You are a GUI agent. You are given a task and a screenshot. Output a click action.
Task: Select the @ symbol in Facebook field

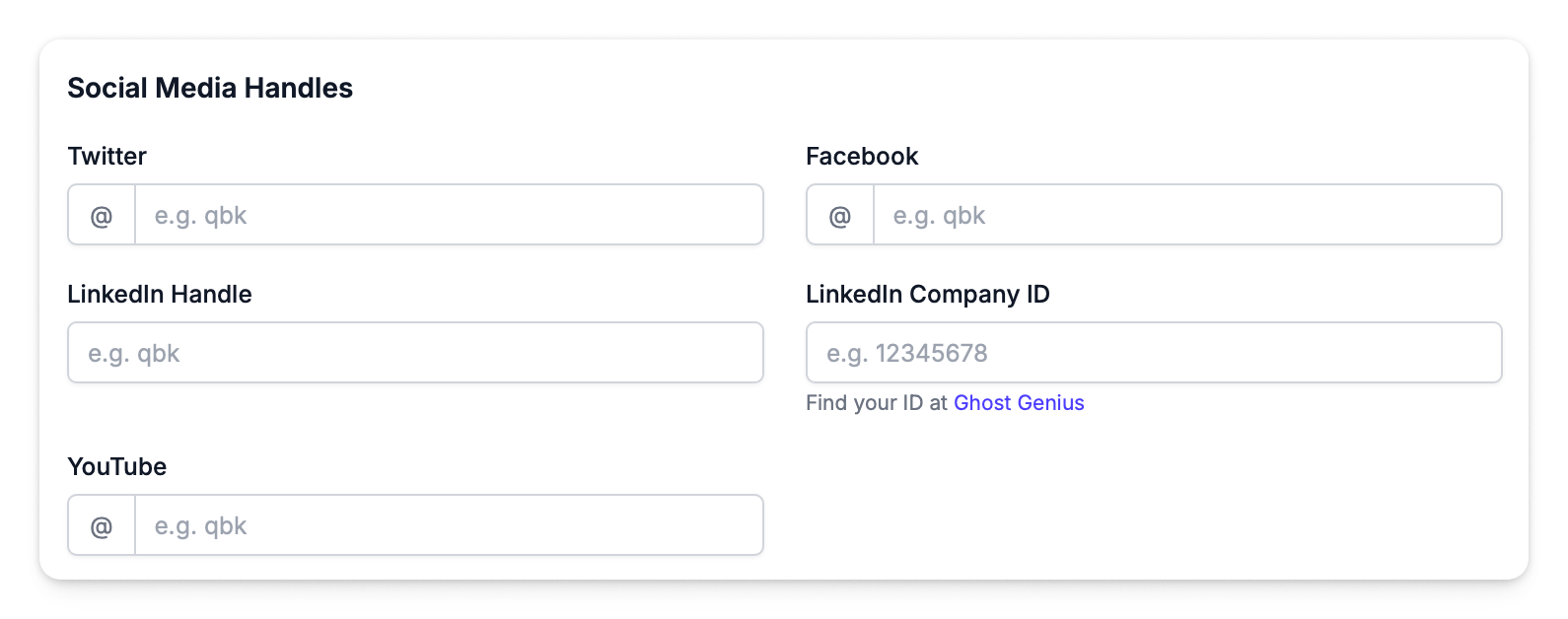tap(839, 214)
